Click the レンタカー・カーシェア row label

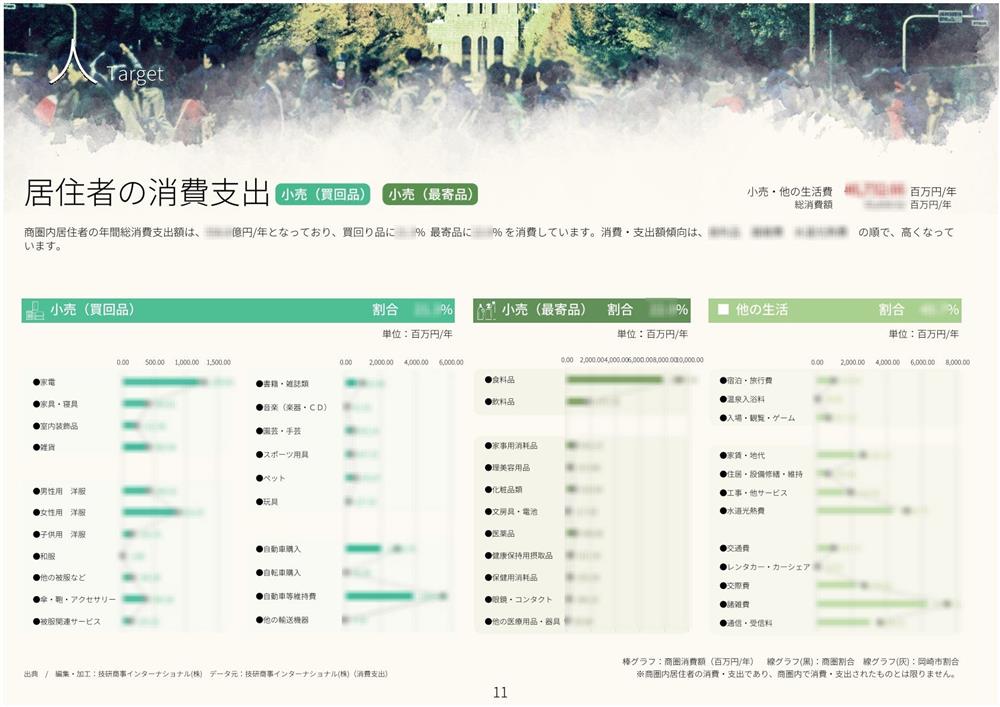click(x=765, y=567)
